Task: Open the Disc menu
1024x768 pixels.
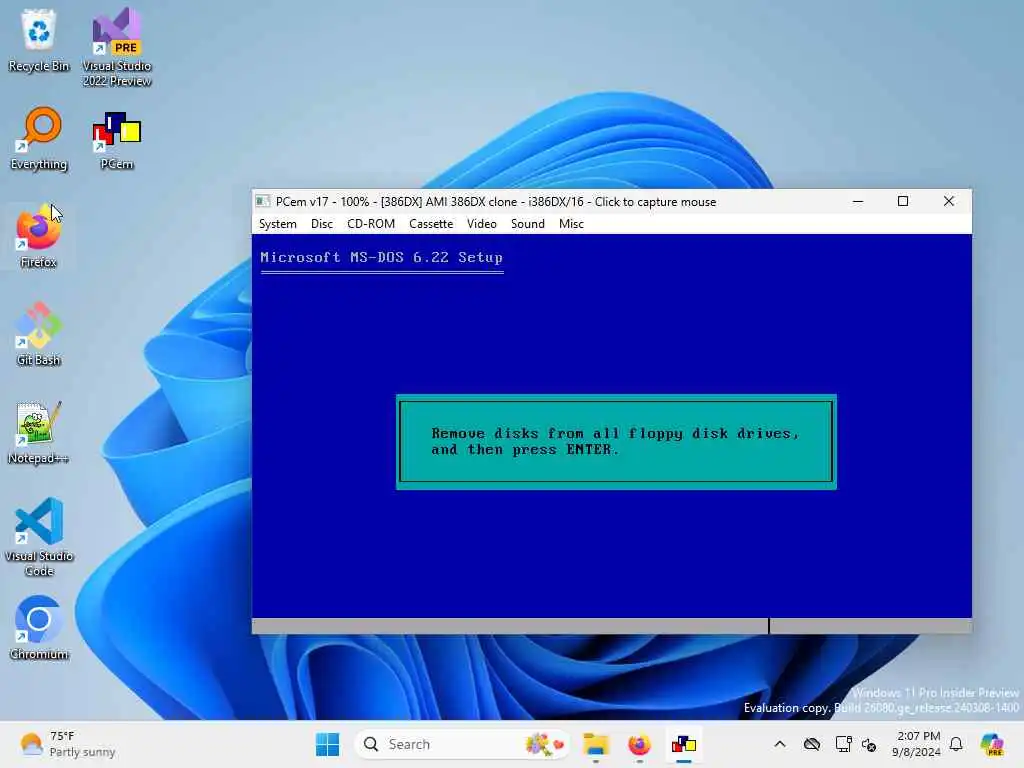Action: [322, 224]
